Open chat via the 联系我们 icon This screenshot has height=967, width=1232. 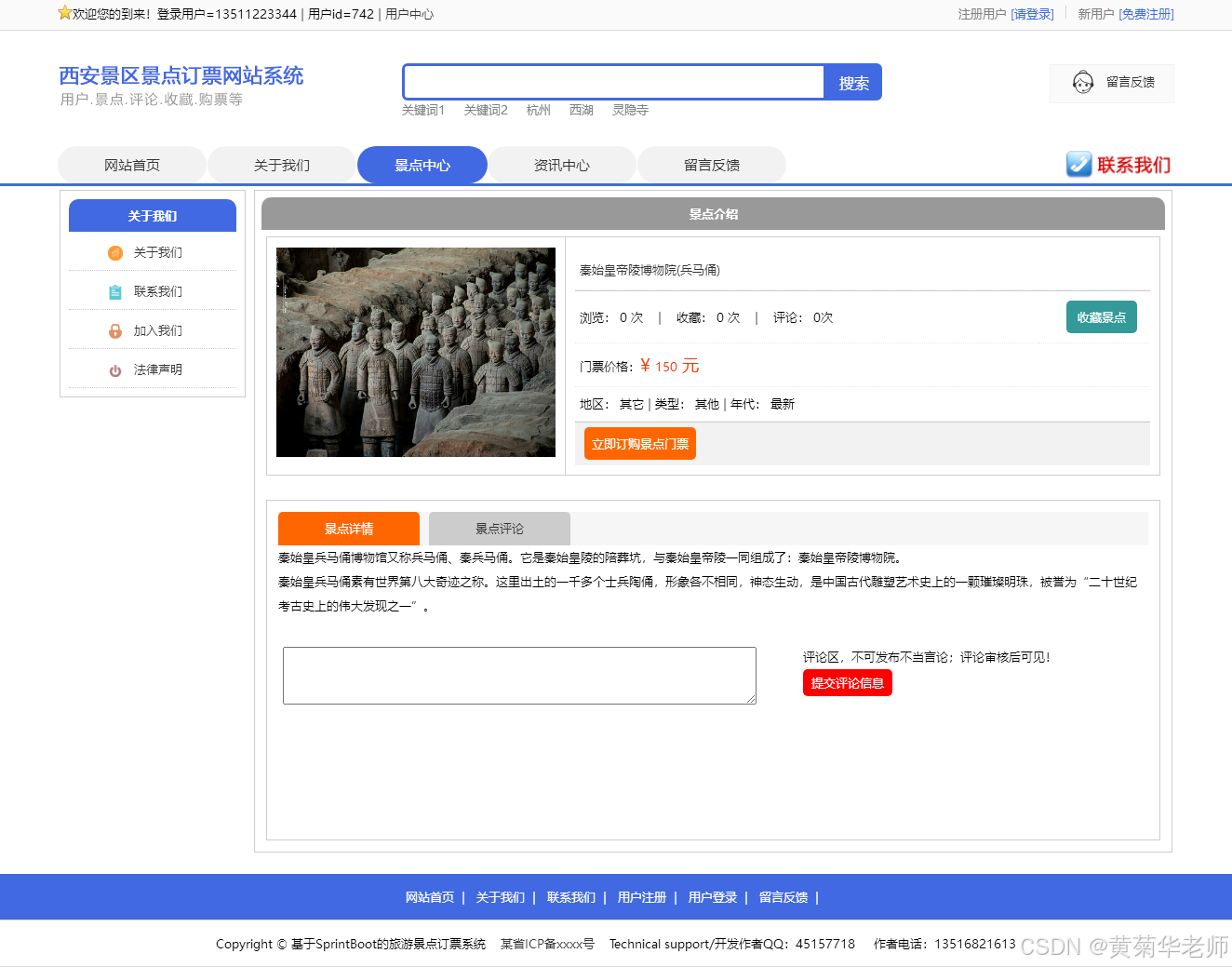coord(1078,165)
